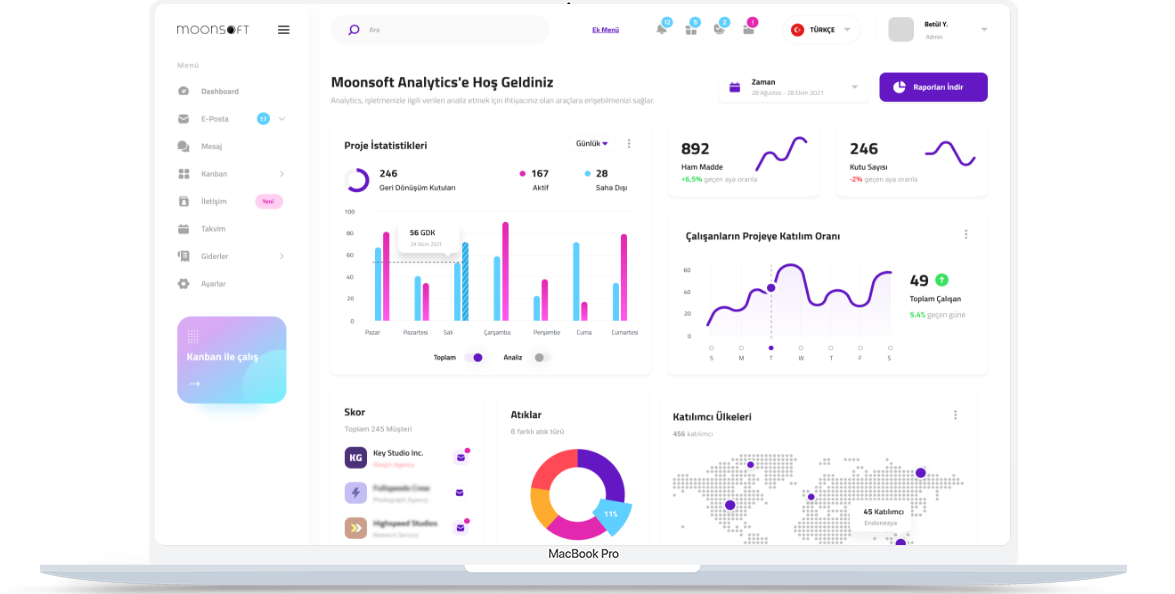Open three-dot options on Katılımcı Ülkeleri card
Viewport: 1175px width, 594px height.
tap(955, 415)
